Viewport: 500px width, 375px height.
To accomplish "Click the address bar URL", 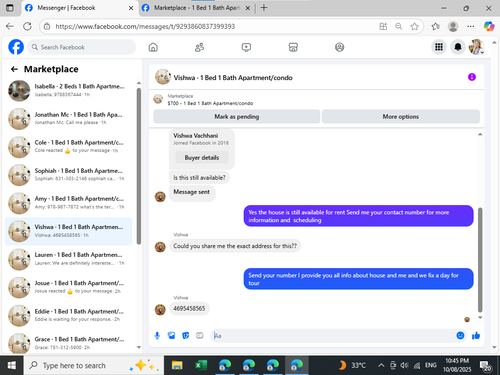I will coord(145,26).
